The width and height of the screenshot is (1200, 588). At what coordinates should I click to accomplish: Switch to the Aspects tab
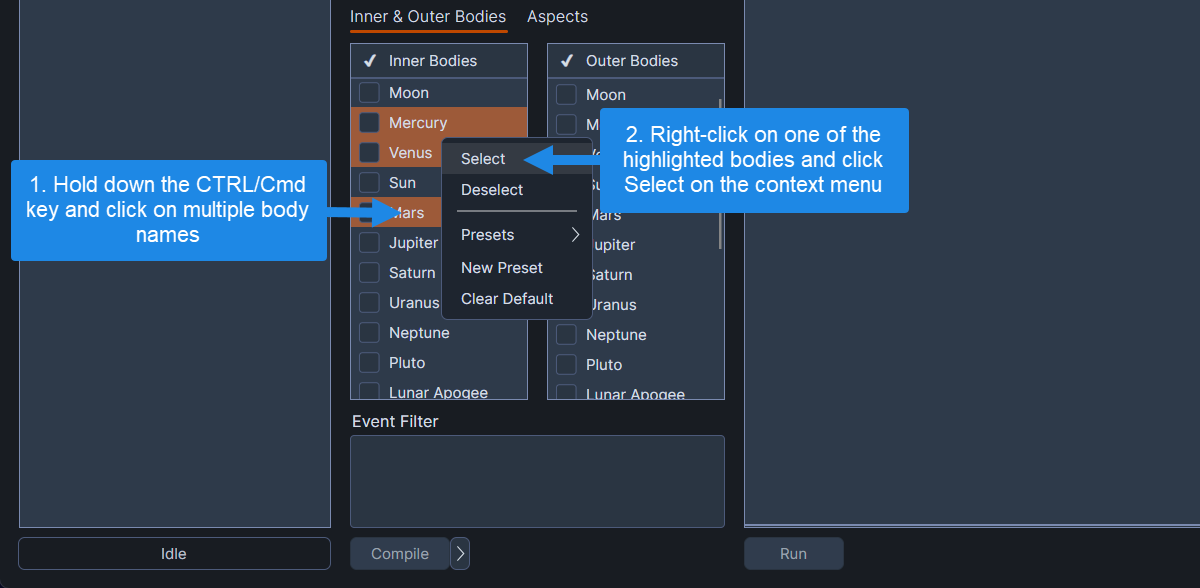[557, 16]
